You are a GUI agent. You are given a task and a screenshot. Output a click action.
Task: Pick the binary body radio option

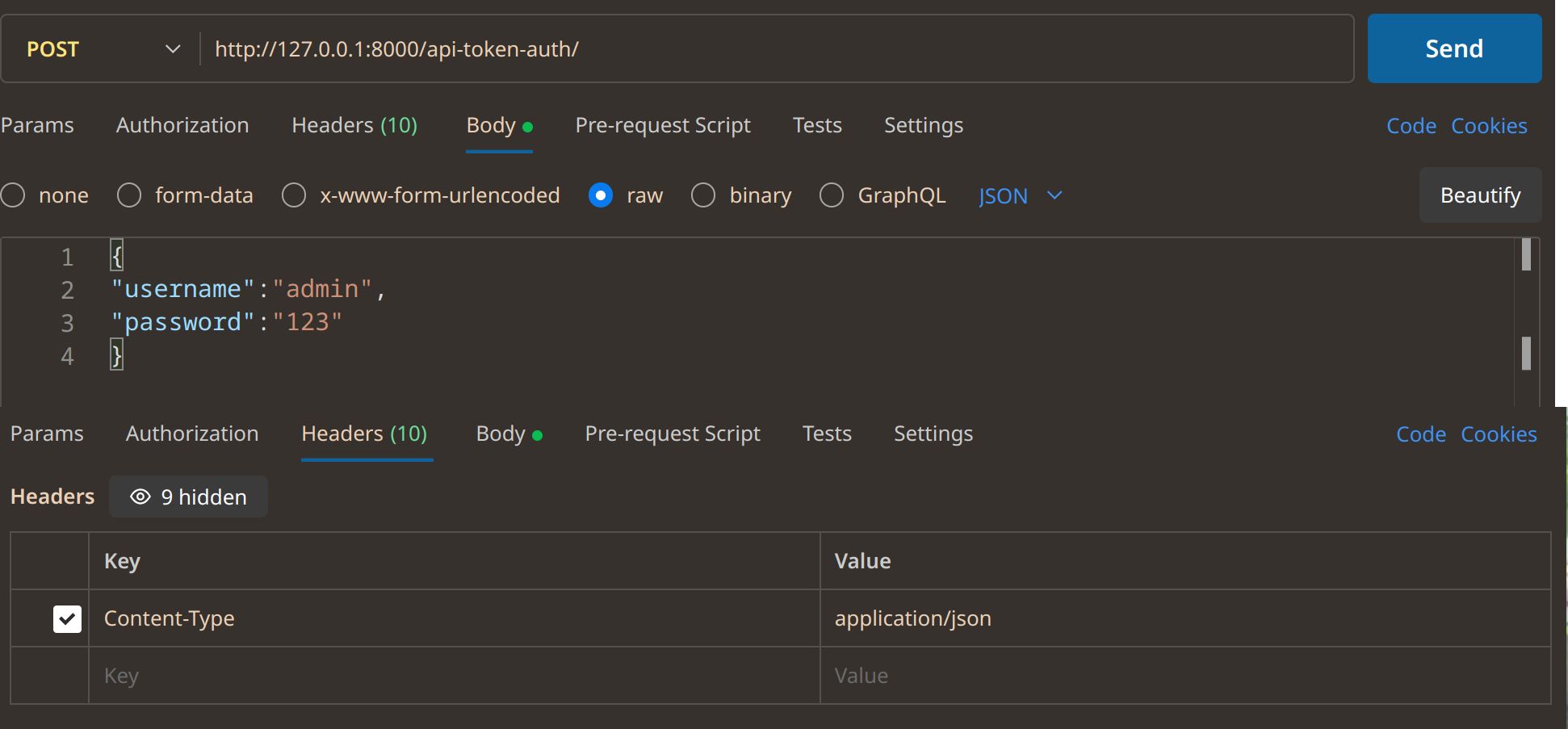point(703,195)
